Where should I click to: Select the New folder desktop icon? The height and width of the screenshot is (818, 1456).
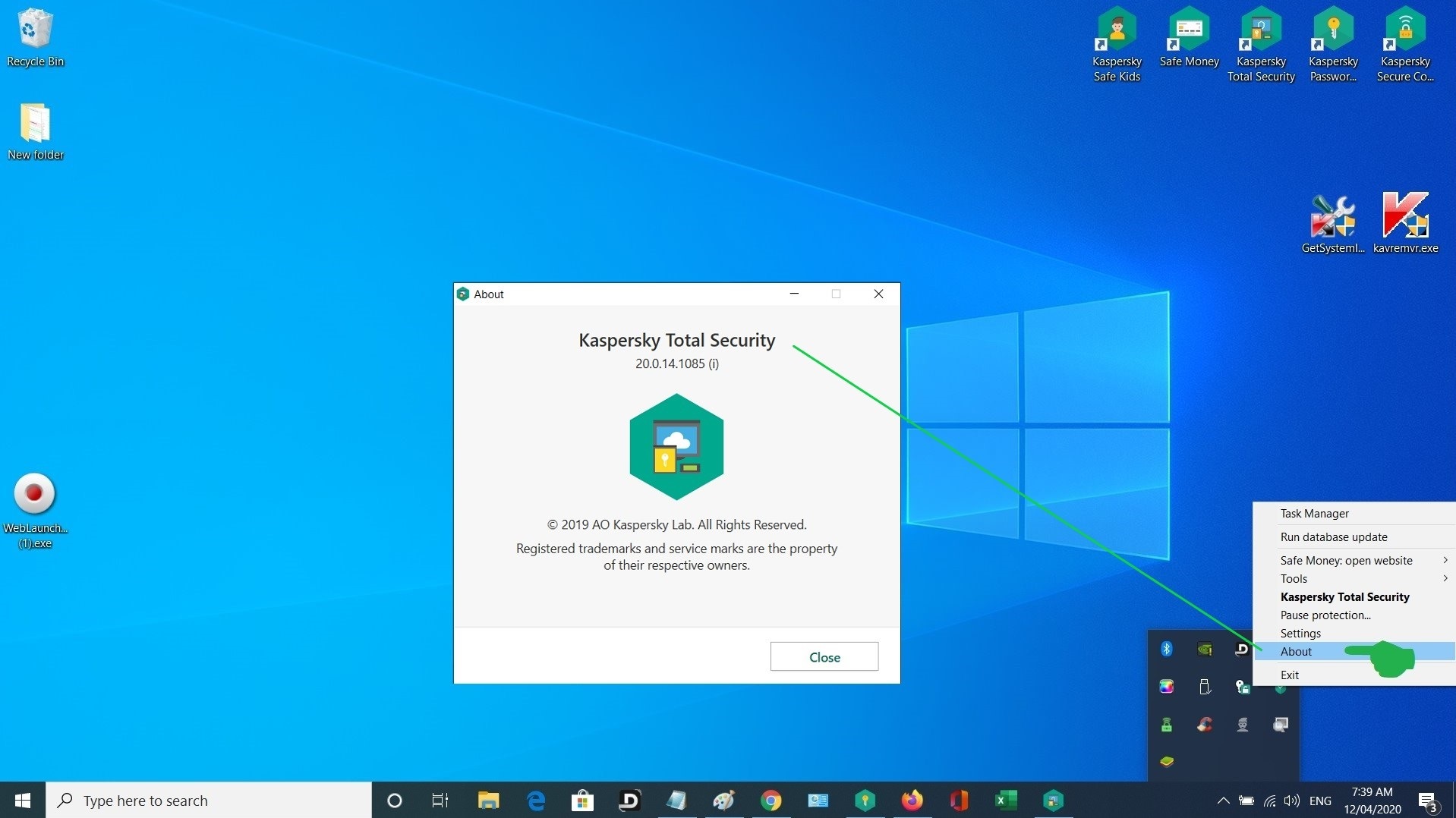[35, 131]
